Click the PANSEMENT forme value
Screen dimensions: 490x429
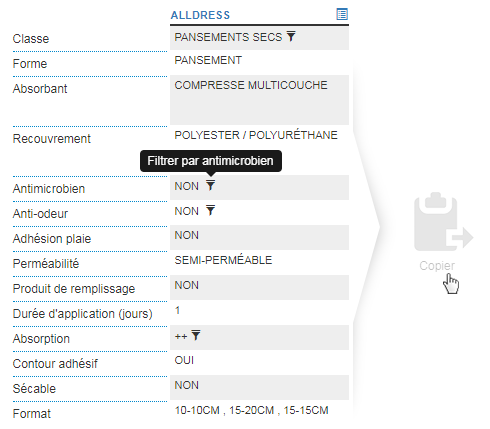click(x=208, y=60)
